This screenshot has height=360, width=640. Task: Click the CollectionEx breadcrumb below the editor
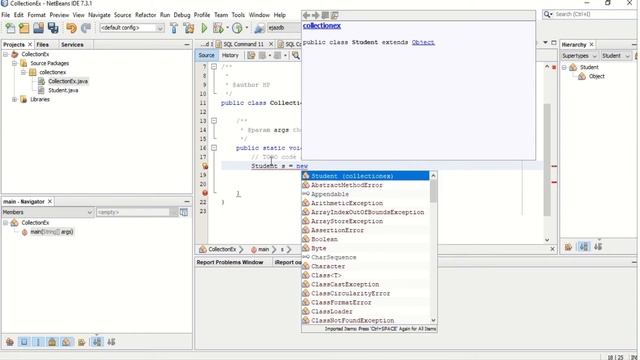click(x=222, y=249)
